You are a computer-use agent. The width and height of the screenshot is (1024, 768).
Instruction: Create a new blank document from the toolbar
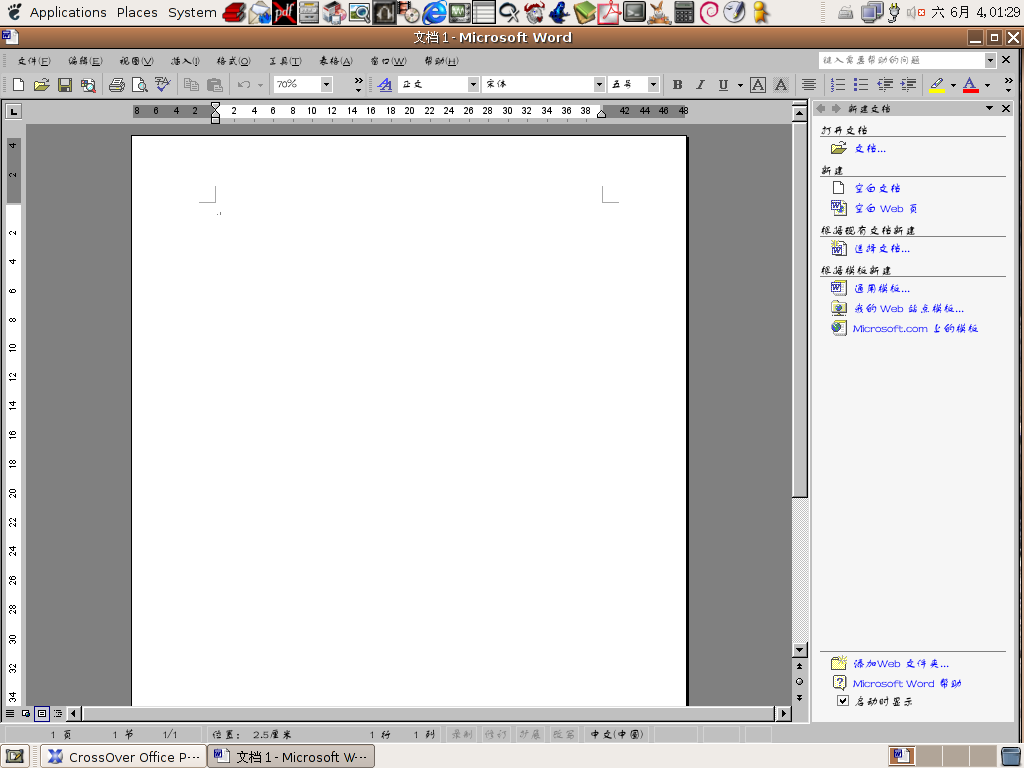(x=18, y=84)
